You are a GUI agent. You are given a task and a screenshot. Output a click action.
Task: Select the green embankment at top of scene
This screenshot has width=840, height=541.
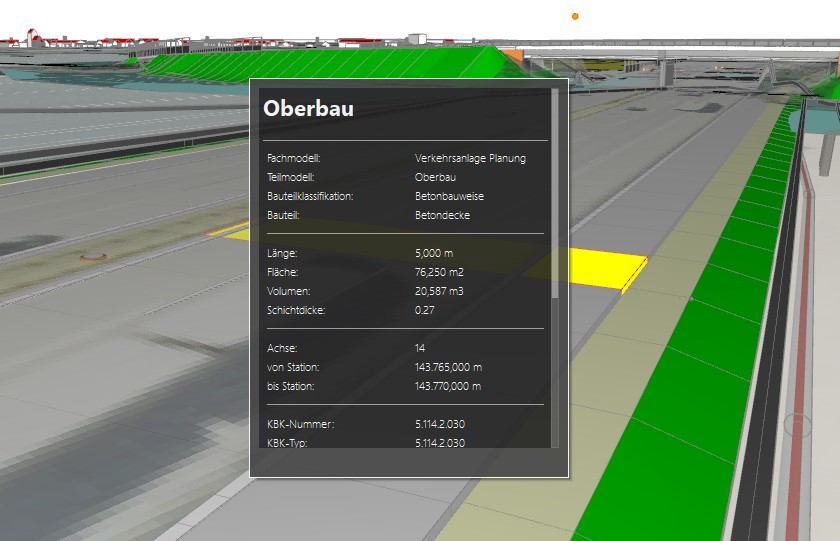click(332, 63)
